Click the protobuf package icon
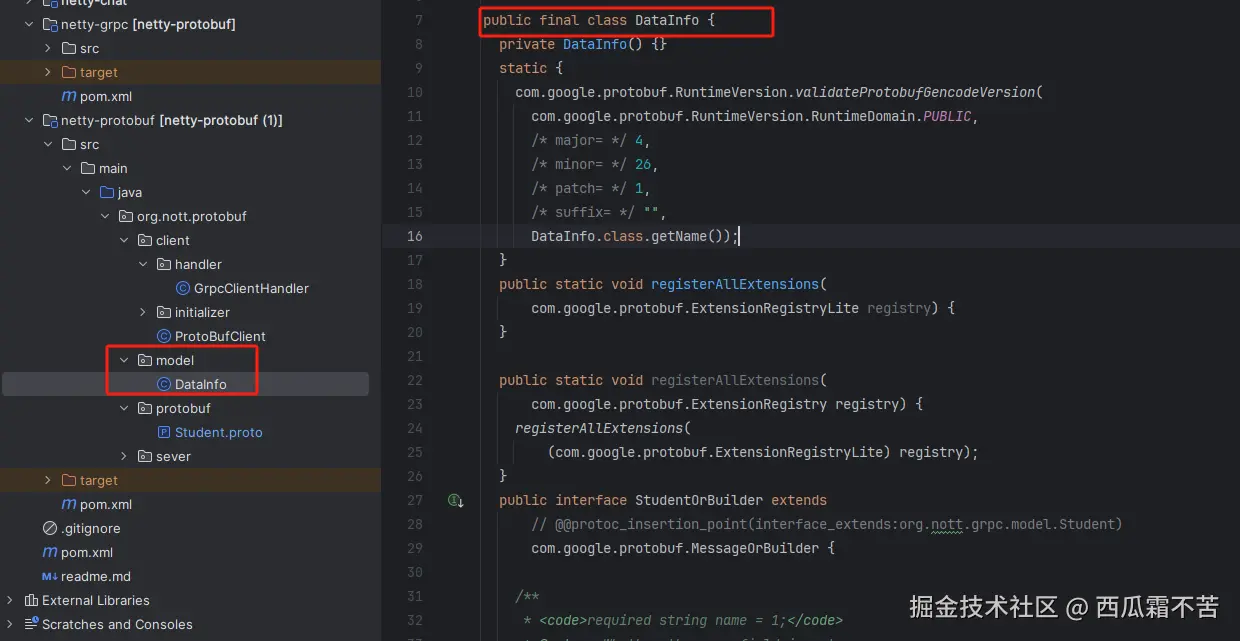 [145, 408]
